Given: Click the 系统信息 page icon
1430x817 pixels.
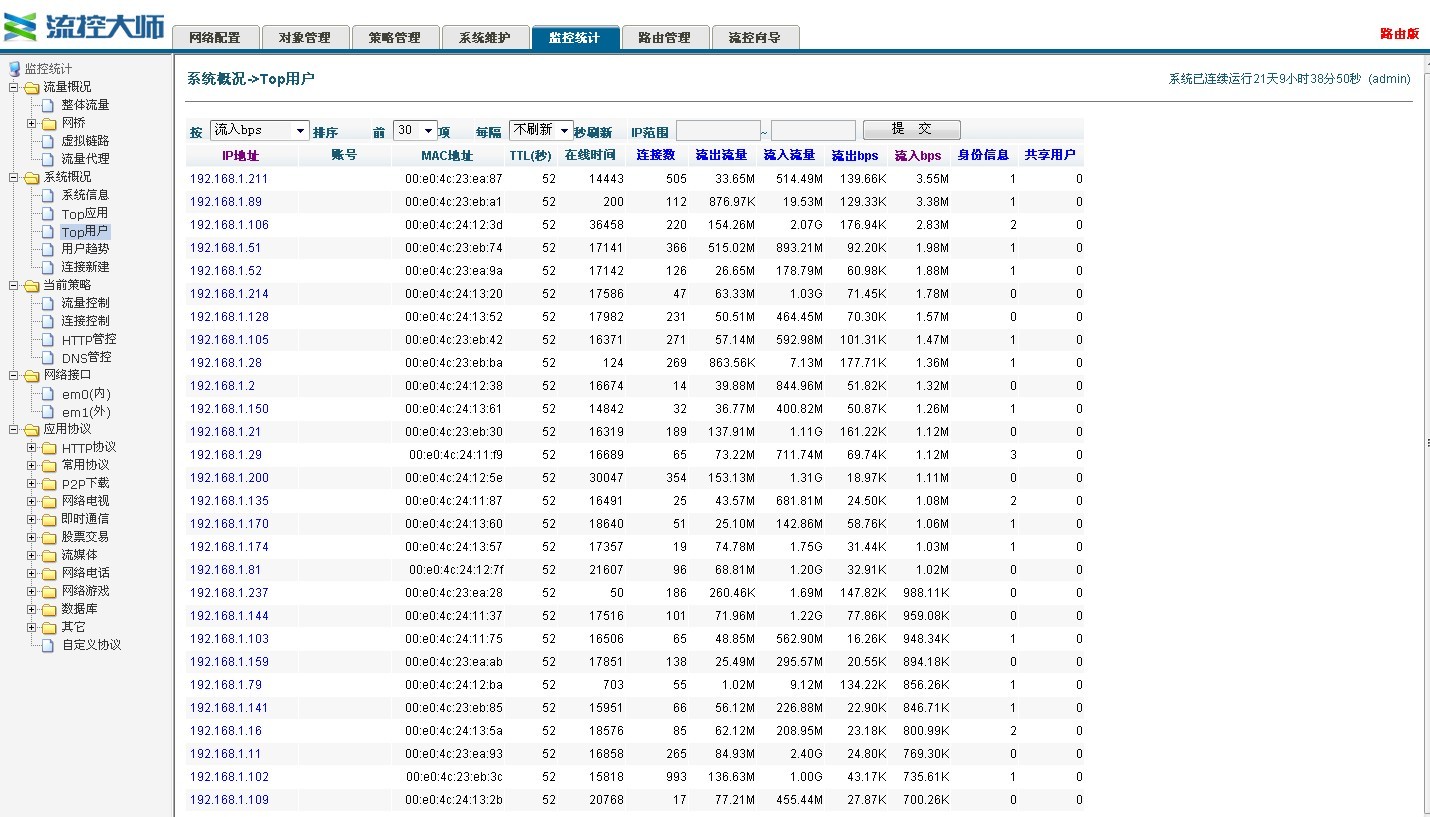Looking at the screenshot, I should [48, 195].
